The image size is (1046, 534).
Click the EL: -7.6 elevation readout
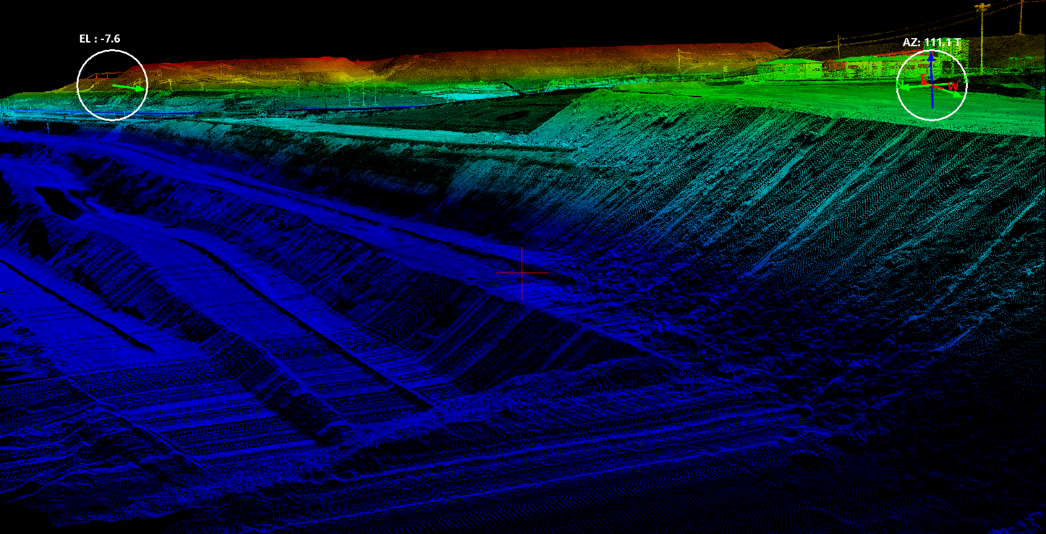tap(100, 38)
